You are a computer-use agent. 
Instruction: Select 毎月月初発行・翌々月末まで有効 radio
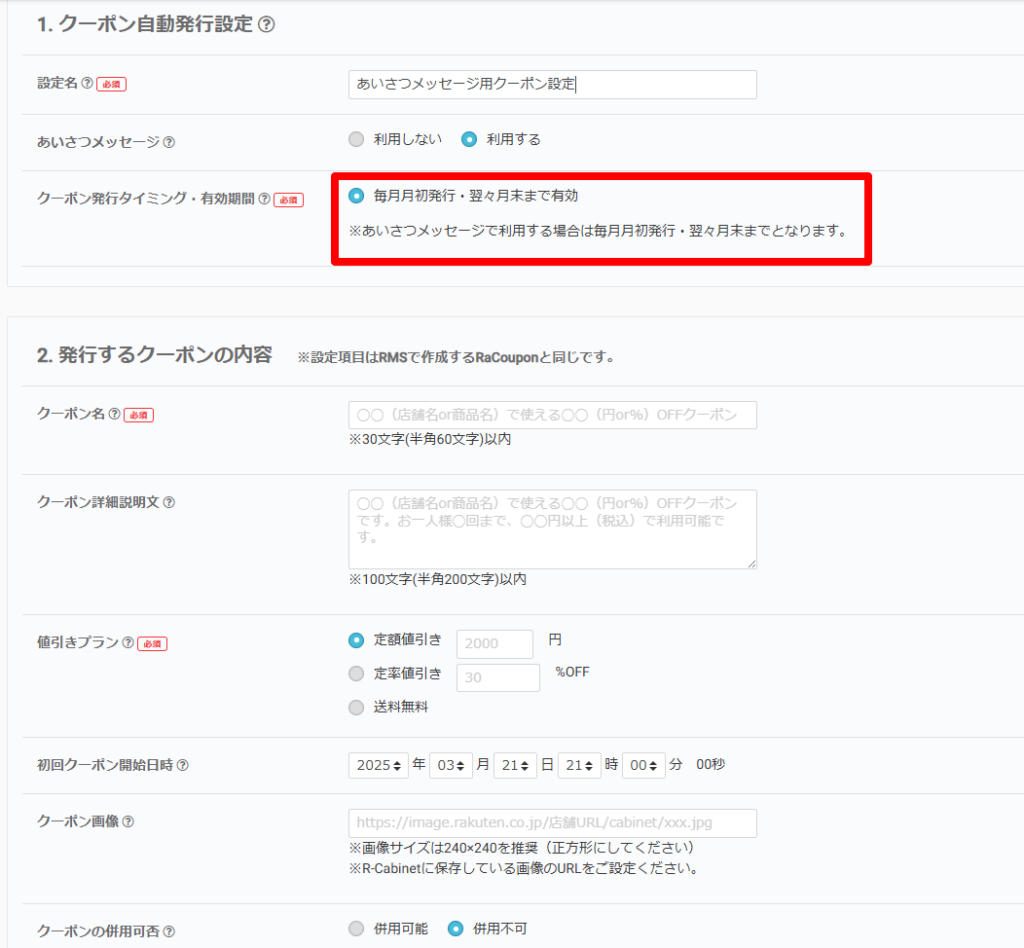coord(356,195)
